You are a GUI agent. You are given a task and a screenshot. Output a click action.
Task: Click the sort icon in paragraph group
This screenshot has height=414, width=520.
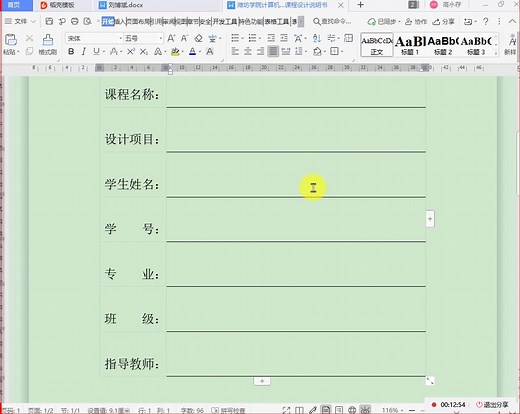click(317, 38)
